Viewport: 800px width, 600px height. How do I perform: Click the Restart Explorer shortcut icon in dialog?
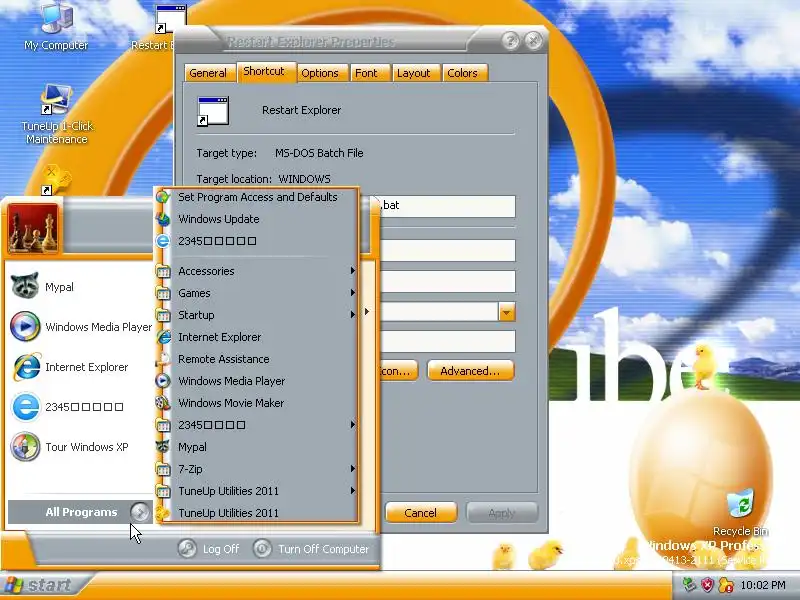(213, 111)
